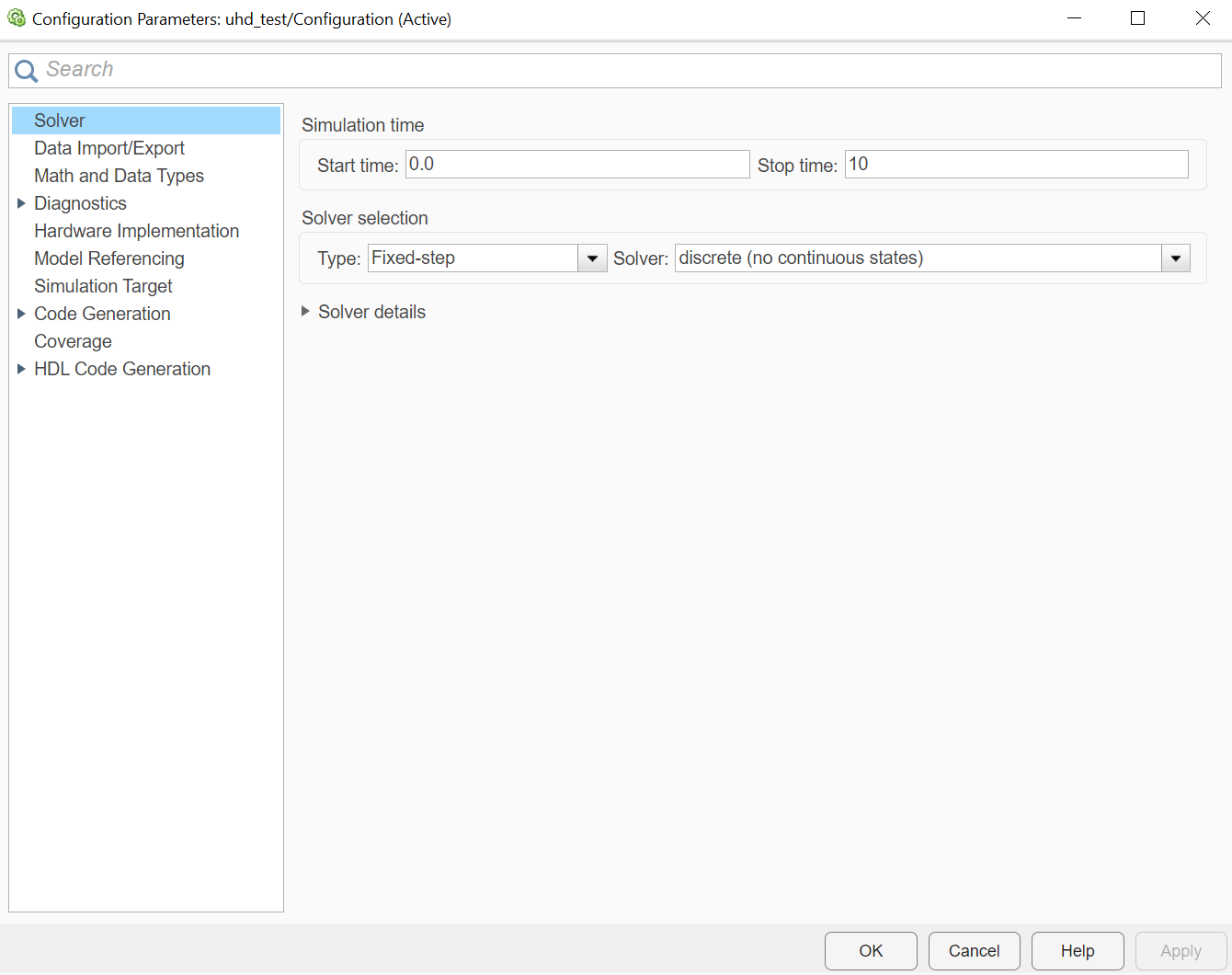Close the Configuration Parameters window

[1203, 18]
